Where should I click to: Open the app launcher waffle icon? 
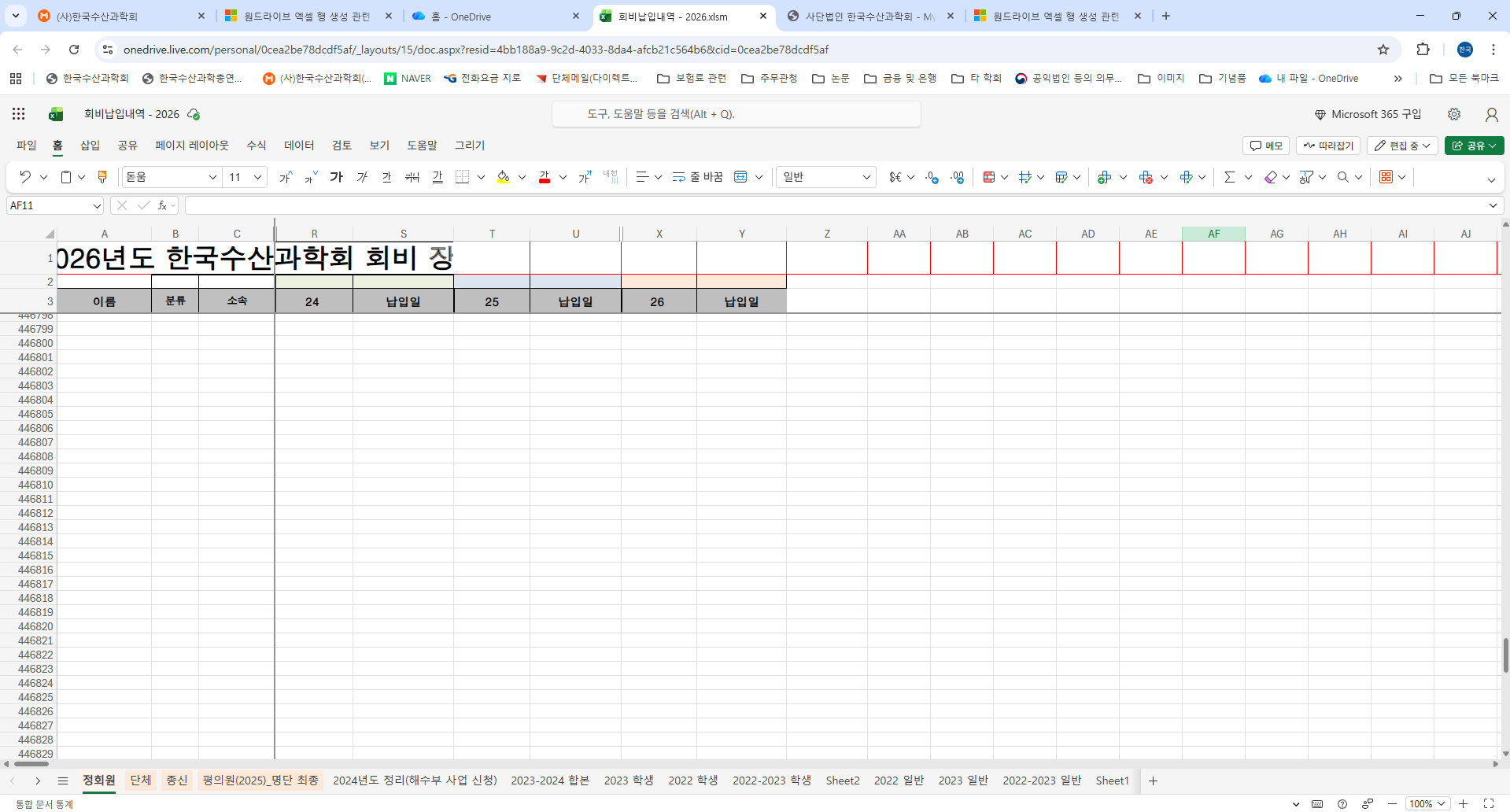pyautogui.click(x=19, y=114)
